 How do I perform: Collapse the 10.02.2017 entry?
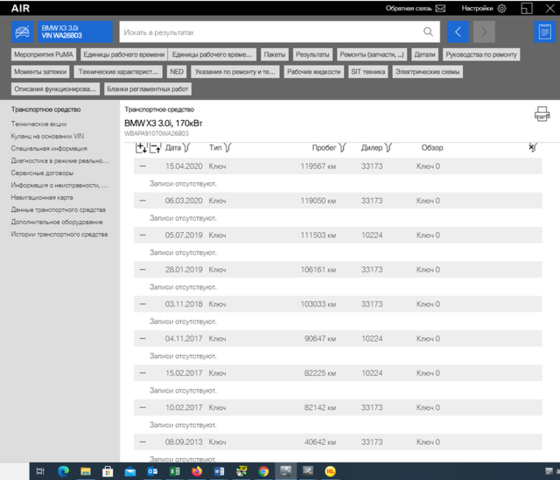[142, 408]
